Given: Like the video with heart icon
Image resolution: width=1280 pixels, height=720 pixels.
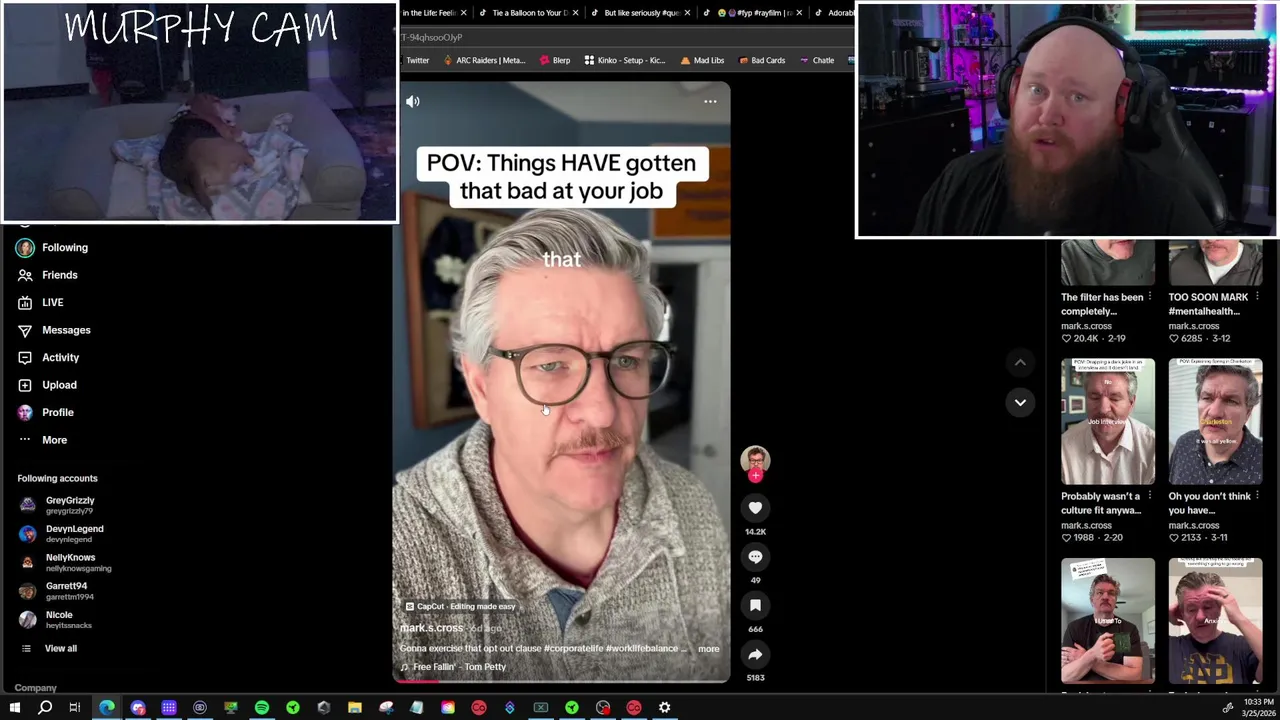Looking at the screenshot, I should click(x=755, y=508).
